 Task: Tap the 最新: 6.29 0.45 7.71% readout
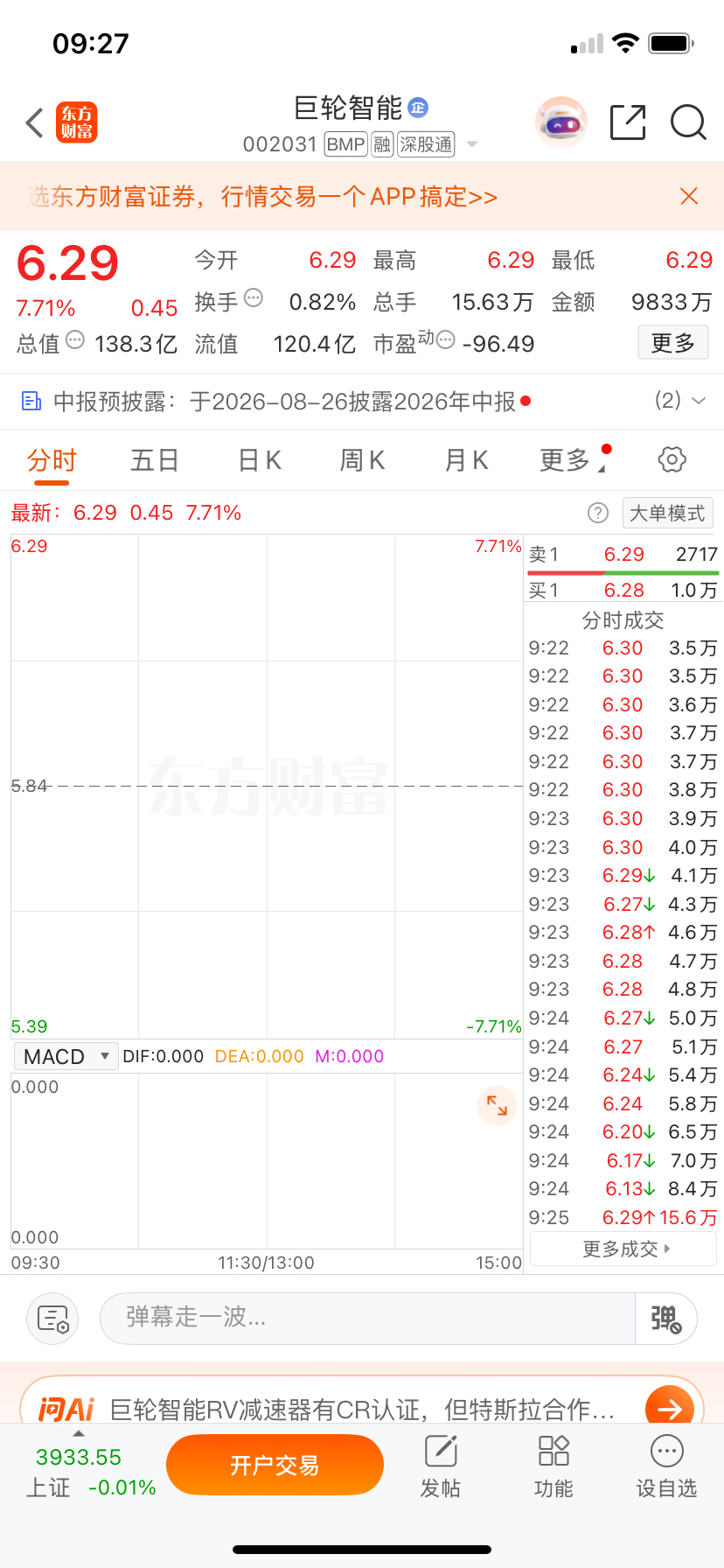tap(126, 513)
